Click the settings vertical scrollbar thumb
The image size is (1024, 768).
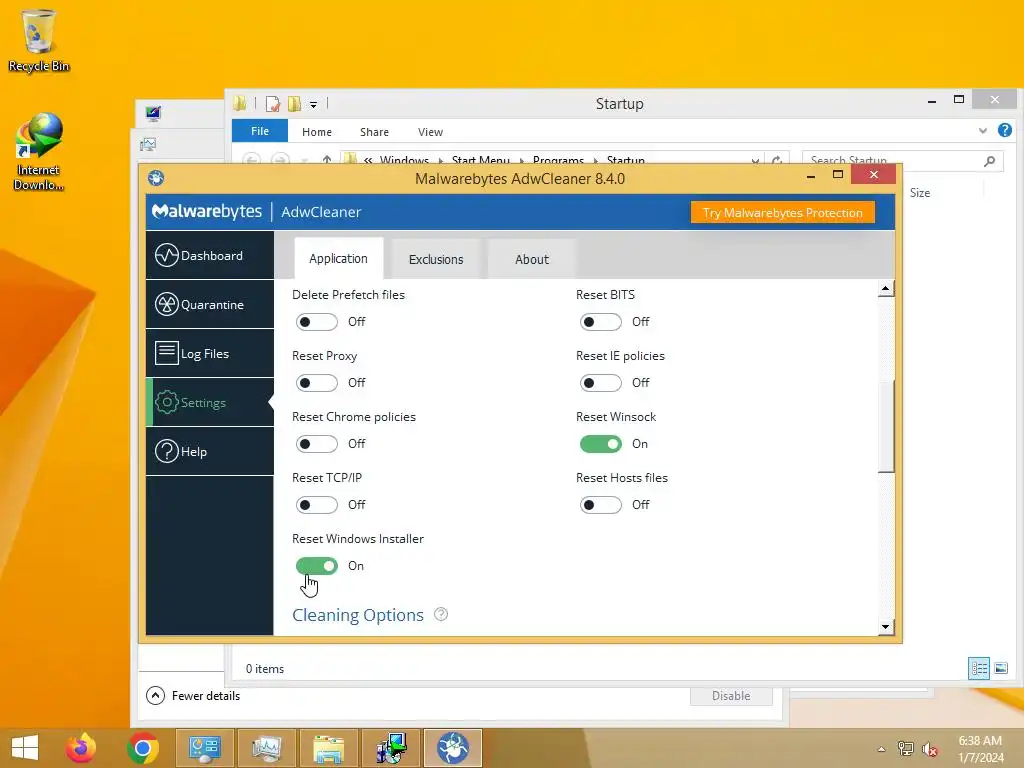[886, 425]
